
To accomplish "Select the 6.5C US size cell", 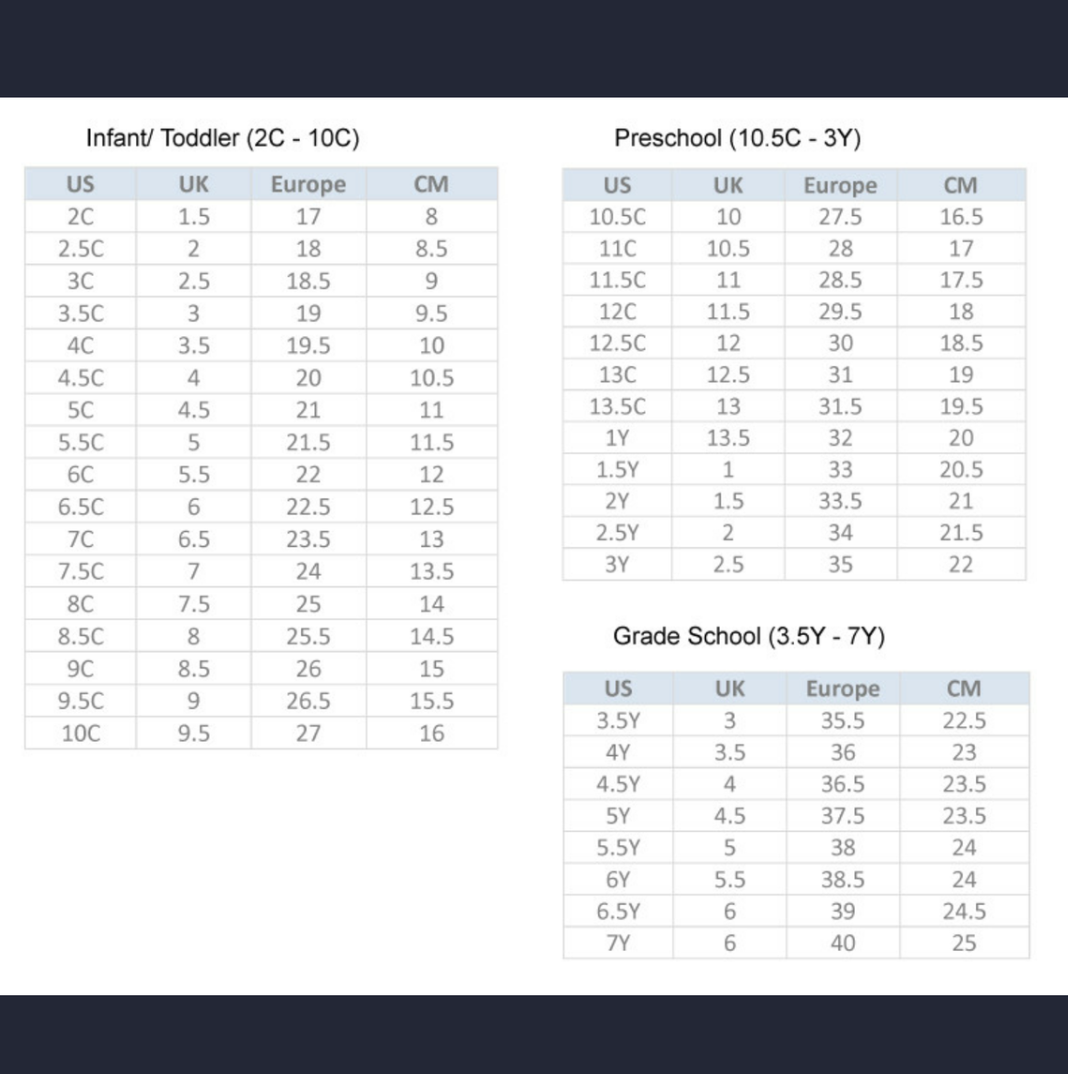I will tap(80, 507).
